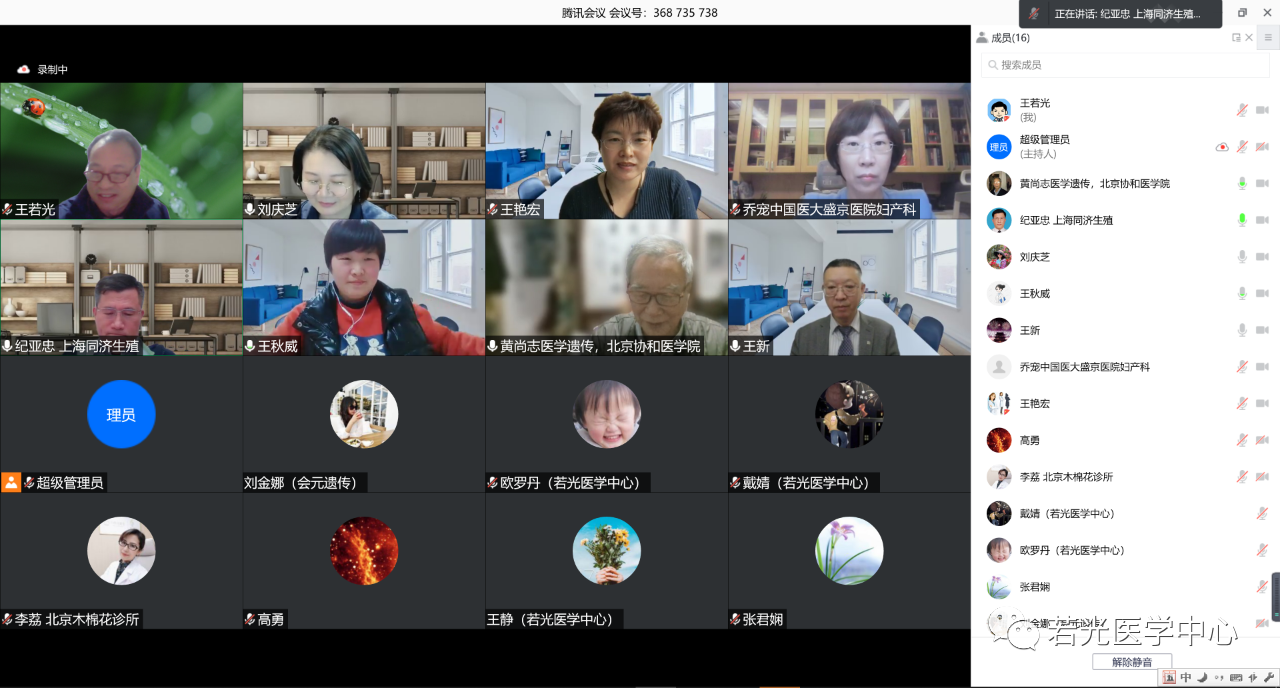Screen dimensions: 1280x688
Task: Toggle the microphone for 黄尚志 in member list
Action: 1242,184
